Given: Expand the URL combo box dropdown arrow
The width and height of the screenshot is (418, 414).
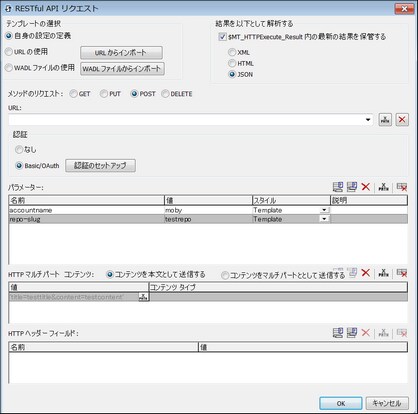Looking at the screenshot, I should point(368,119).
